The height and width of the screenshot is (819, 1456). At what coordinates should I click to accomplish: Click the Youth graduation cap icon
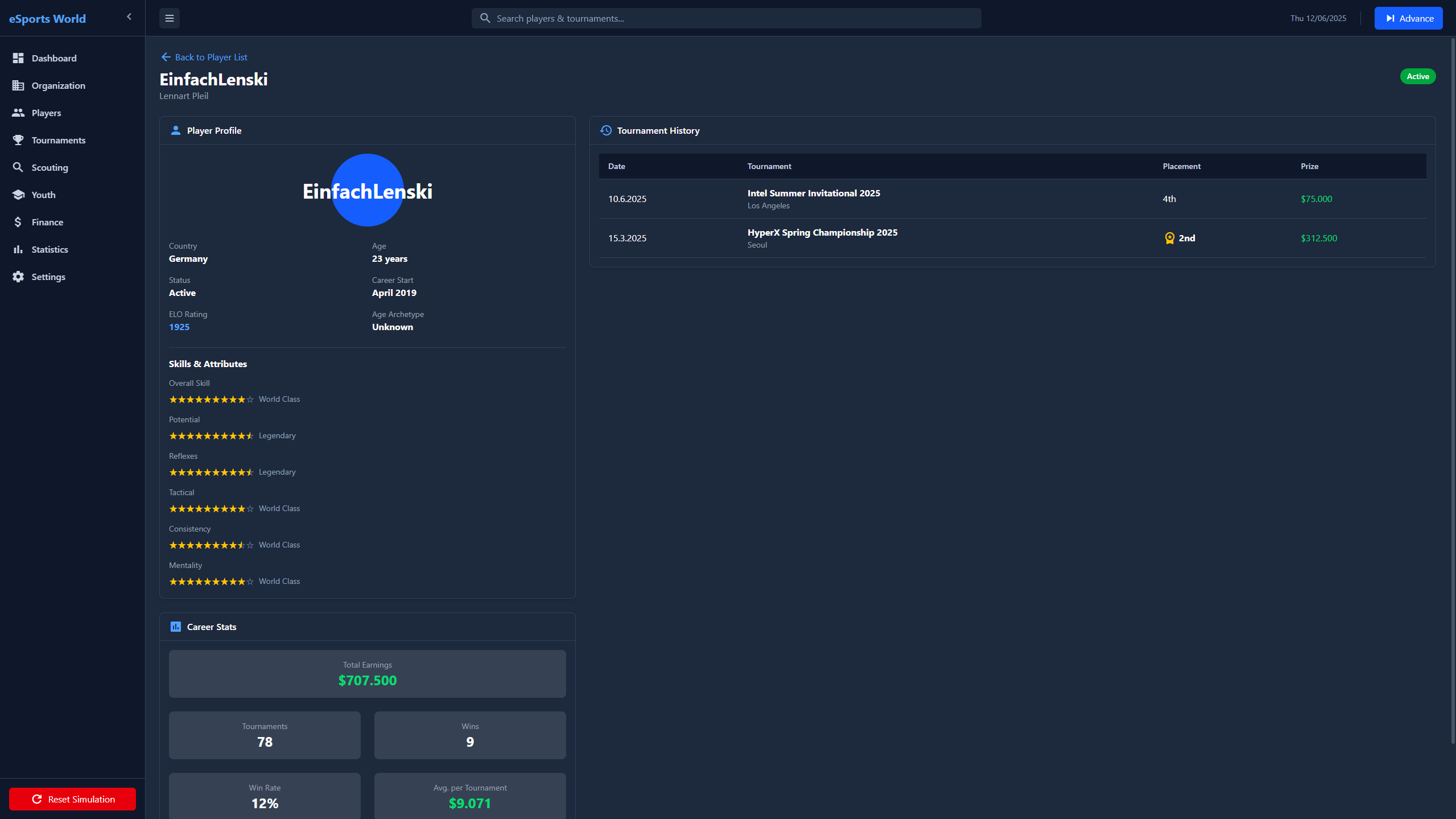pos(18,195)
